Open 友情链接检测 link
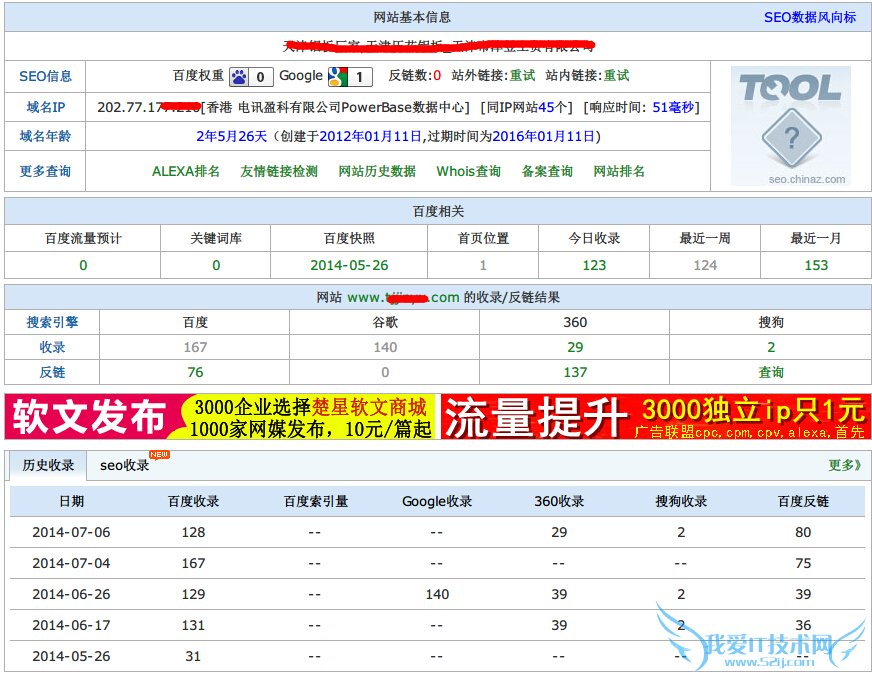This screenshot has height=677, width=872. [279, 171]
